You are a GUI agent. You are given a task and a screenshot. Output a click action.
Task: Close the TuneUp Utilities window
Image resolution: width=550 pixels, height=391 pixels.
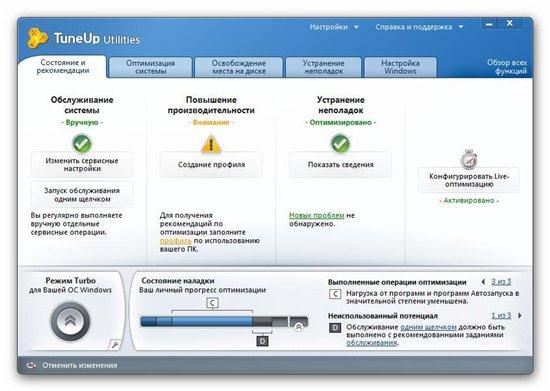pos(510,24)
